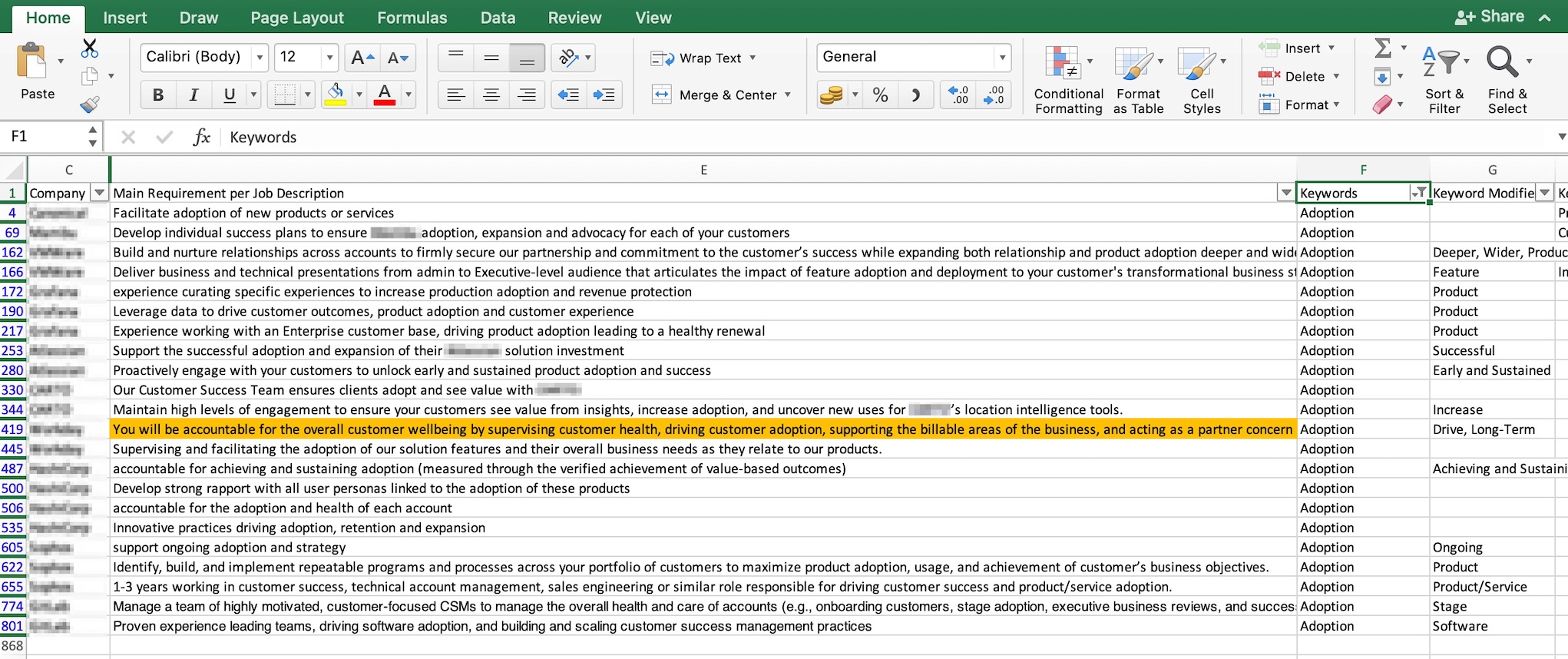1568x659 pixels.
Task: Decrease decimal places
Action: [x=994, y=95]
